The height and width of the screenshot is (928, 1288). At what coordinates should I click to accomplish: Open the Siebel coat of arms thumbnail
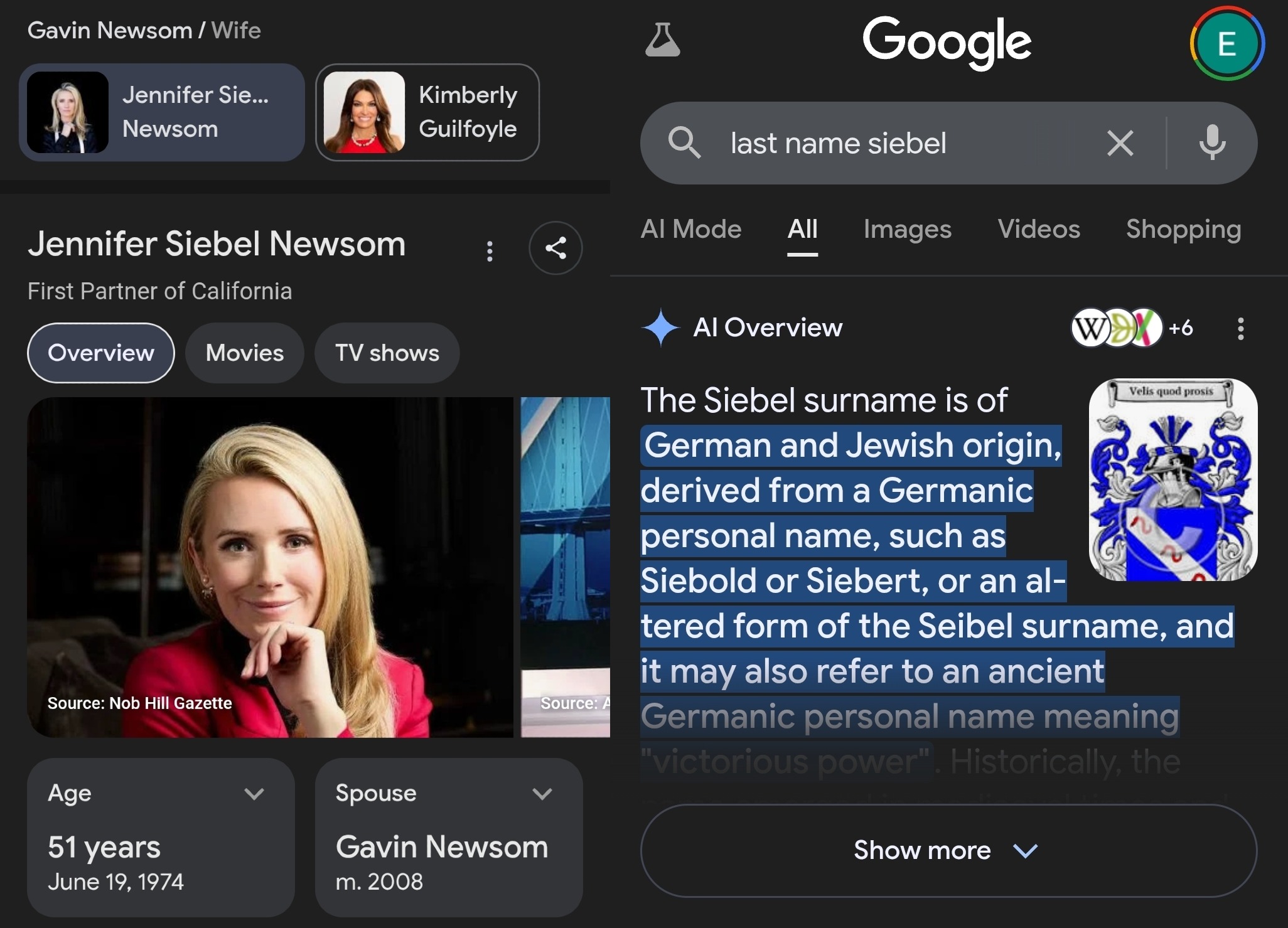coord(1173,479)
